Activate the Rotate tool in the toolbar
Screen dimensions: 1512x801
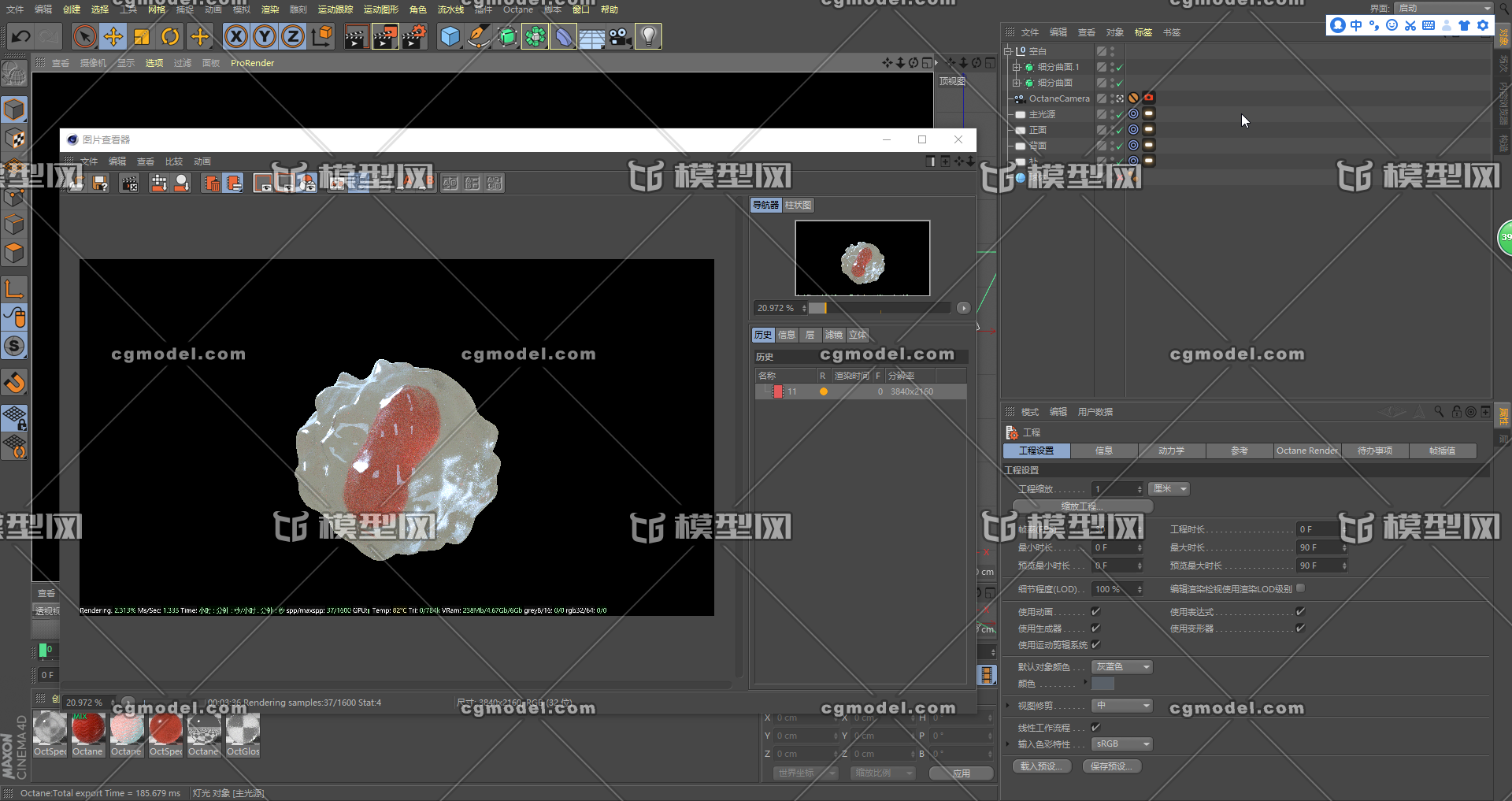pos(170,36)
